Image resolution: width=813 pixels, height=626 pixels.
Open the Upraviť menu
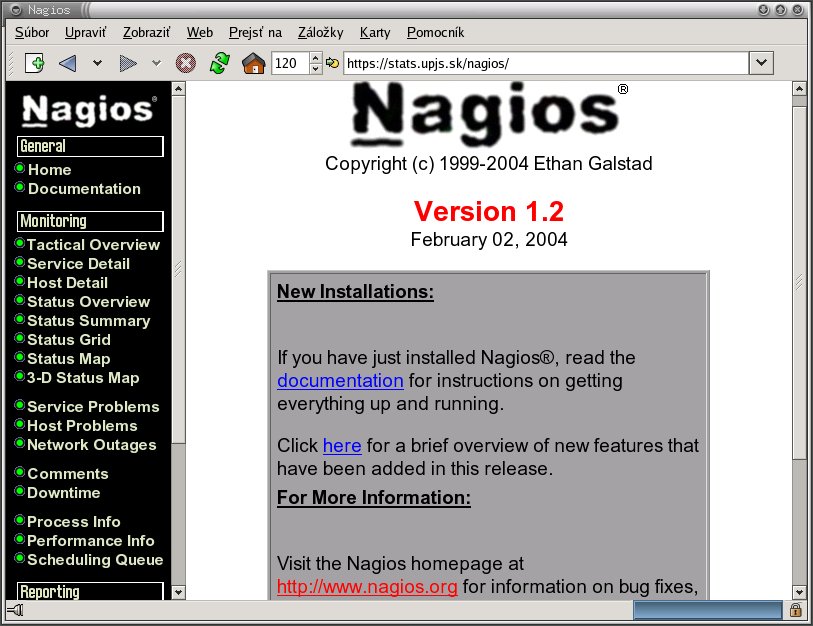(x=86, y=33)
